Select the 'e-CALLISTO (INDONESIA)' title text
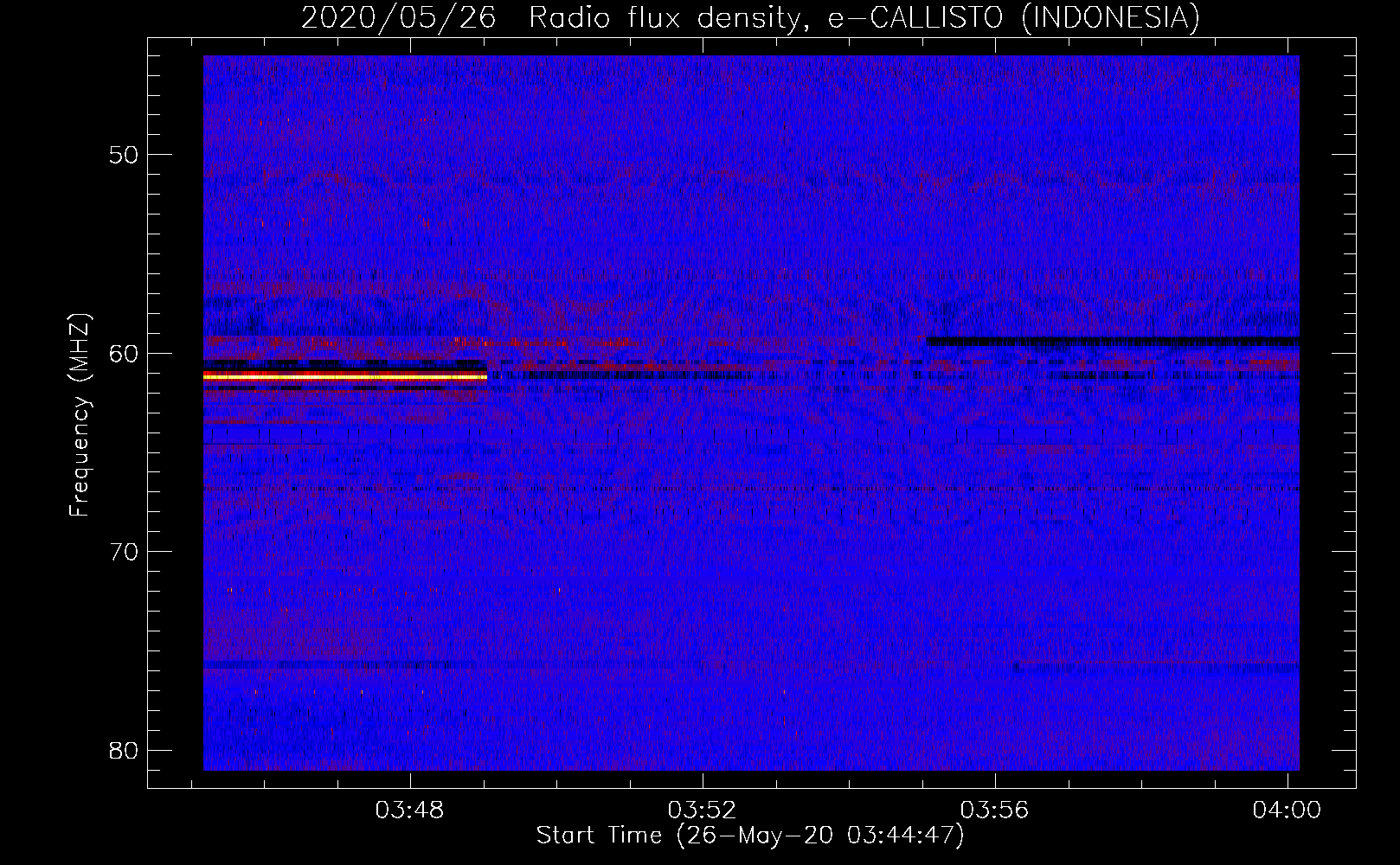The image size is (1400, 865). (x=1014, y=18)
